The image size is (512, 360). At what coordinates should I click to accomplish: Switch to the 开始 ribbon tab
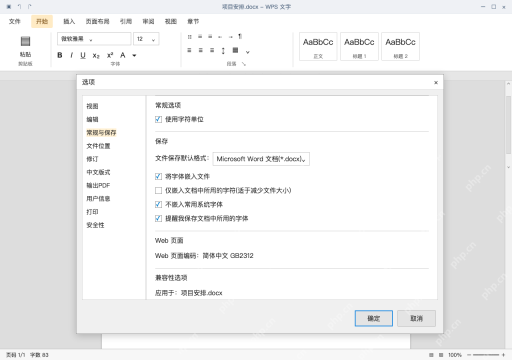point(42,21)
